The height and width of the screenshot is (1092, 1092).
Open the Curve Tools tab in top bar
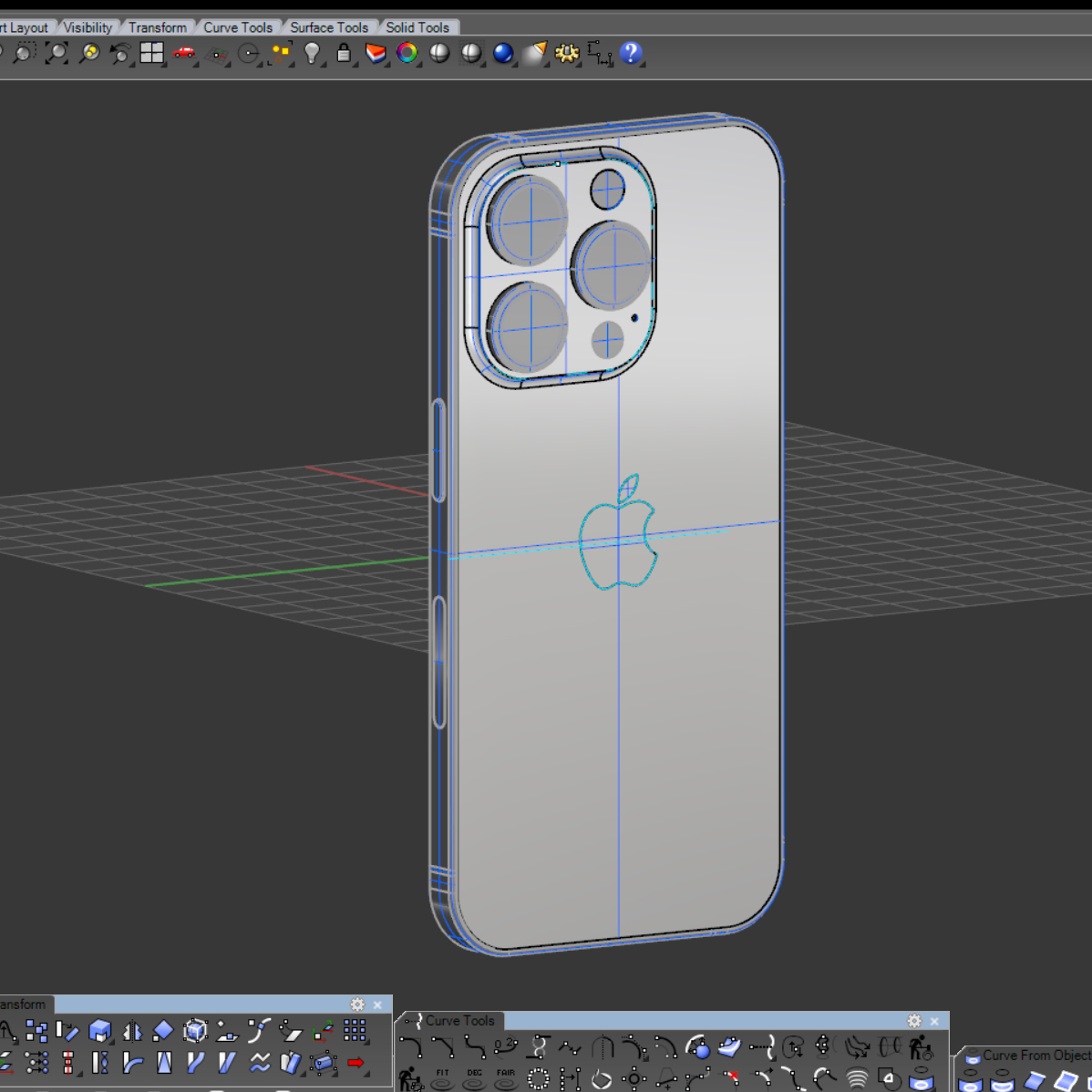coord(238,27)
